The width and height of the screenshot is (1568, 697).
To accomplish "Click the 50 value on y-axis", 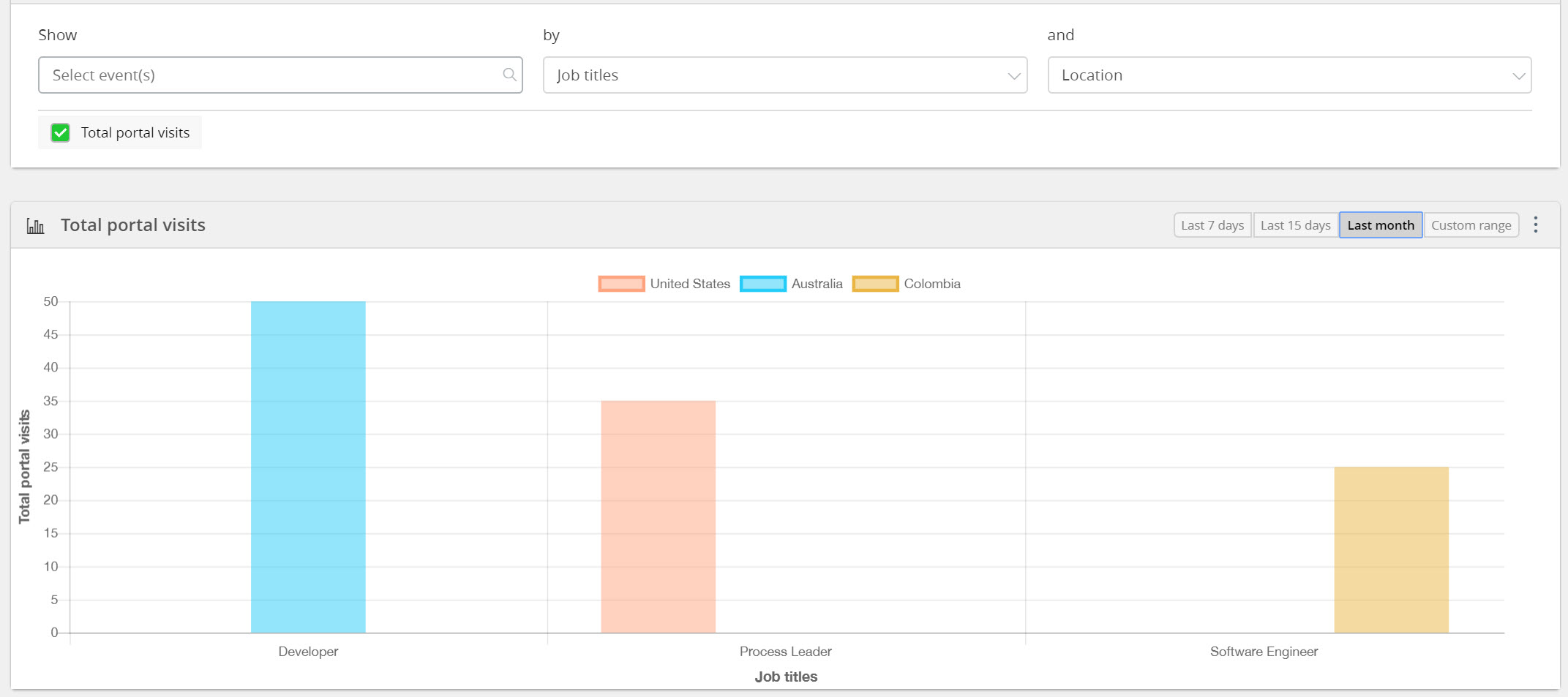I will coord(50,301).
